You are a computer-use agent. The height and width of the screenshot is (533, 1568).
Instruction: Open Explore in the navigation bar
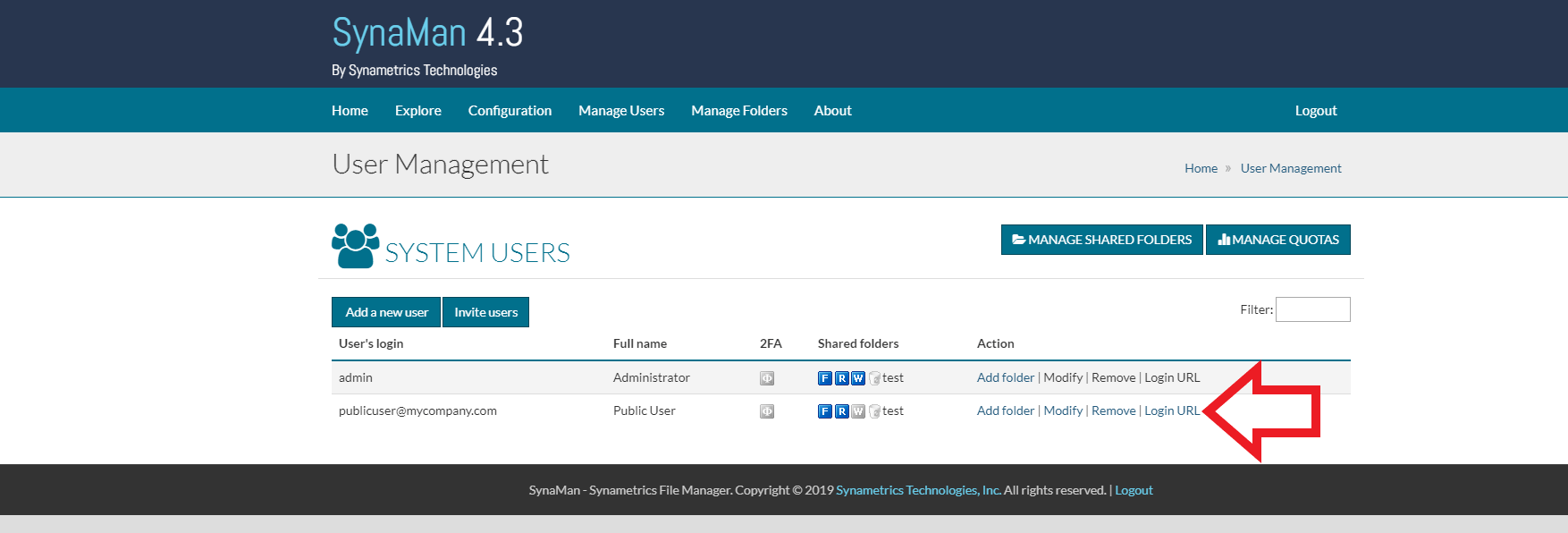(x=418, y=111)
